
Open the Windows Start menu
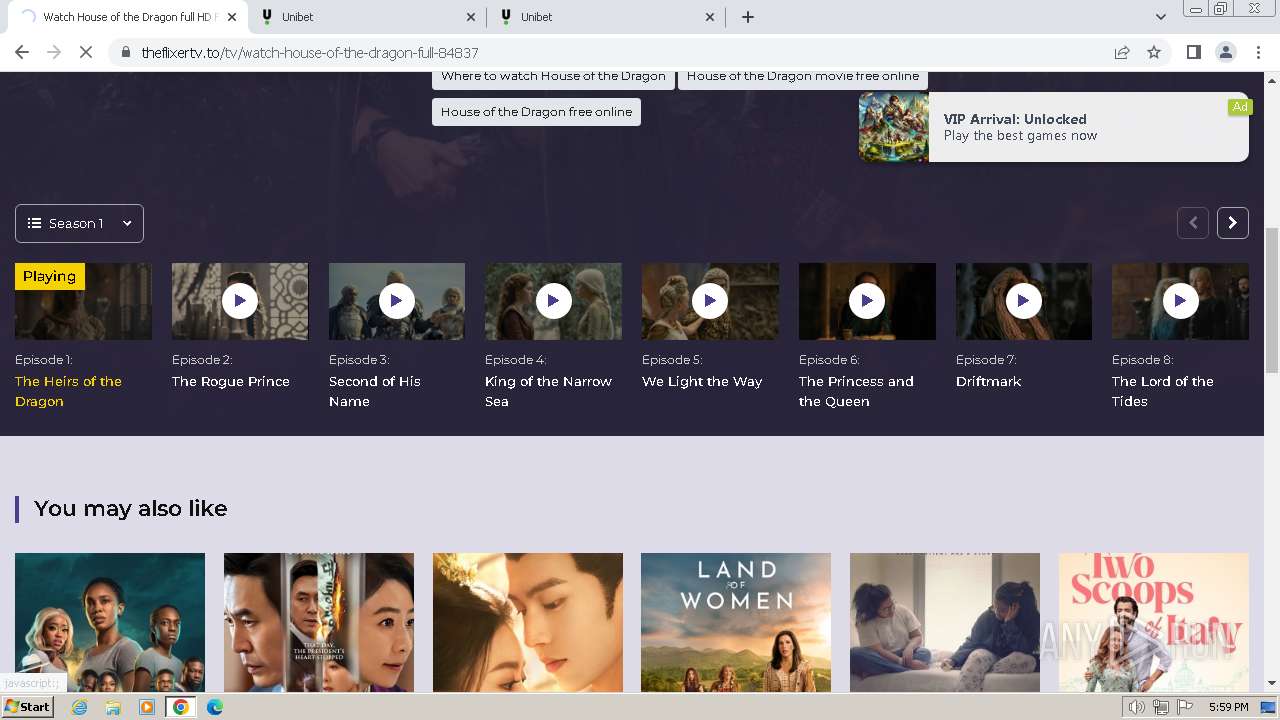point(28,707)
